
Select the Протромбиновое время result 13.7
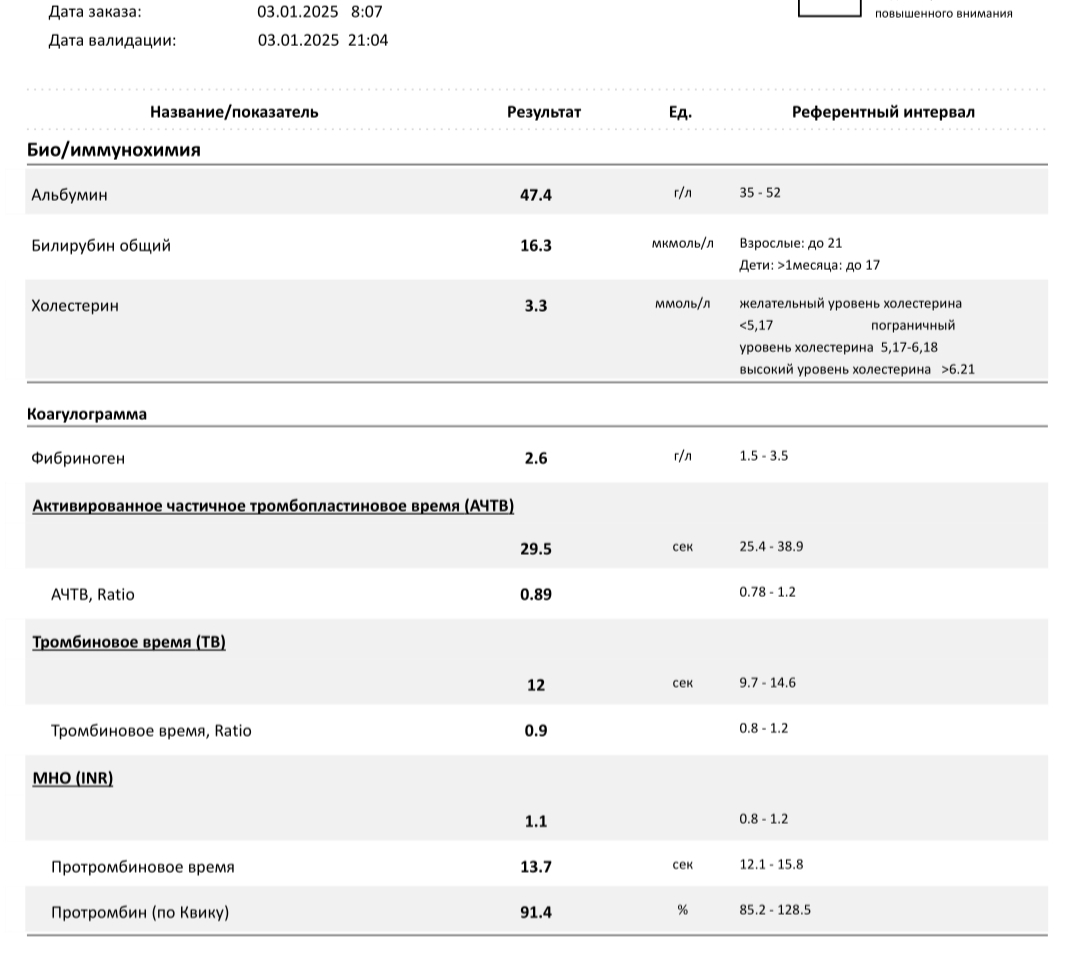point(536,867)
